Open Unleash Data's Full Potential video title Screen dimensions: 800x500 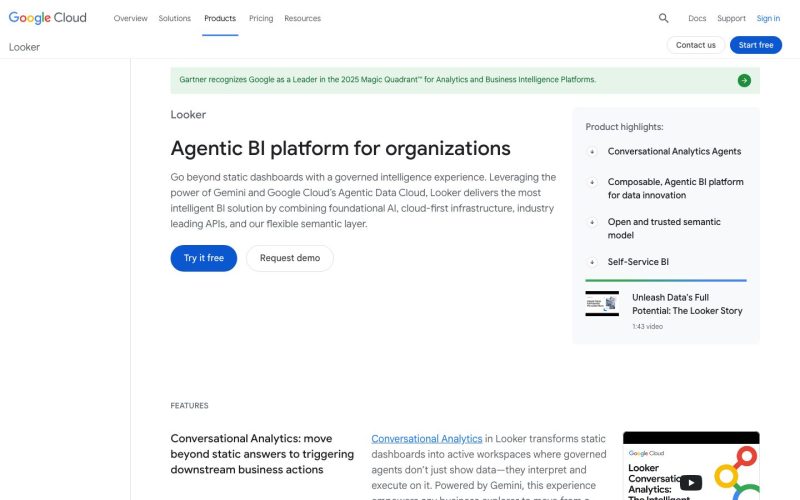687,304
